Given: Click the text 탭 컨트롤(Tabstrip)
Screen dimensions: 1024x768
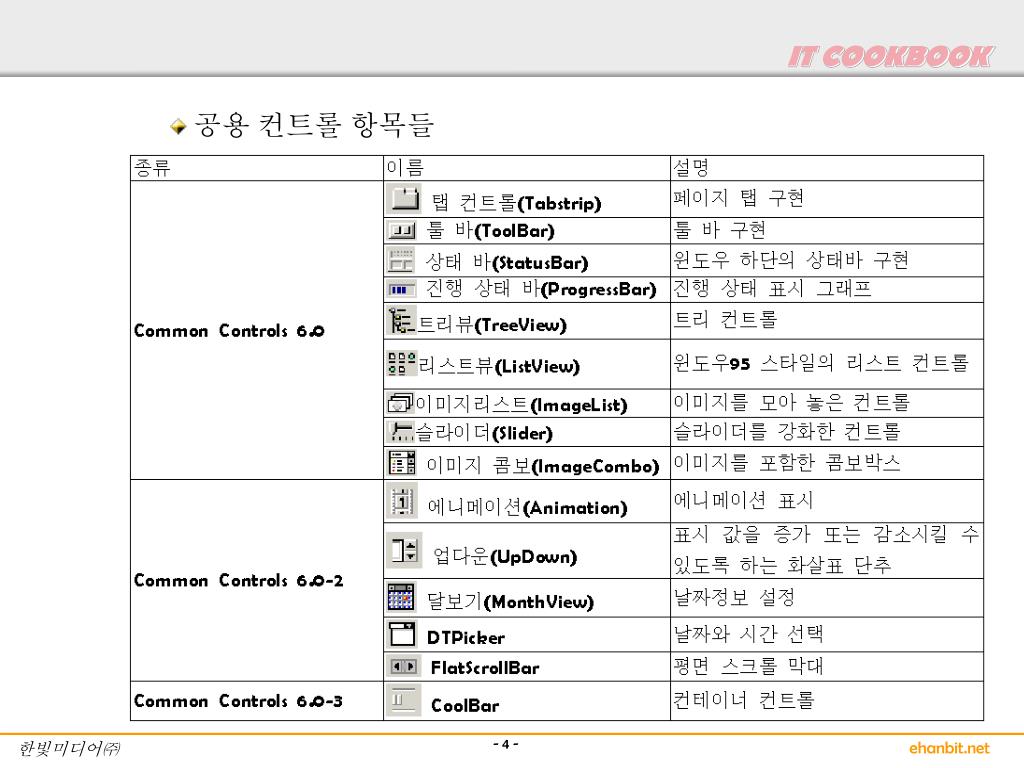Looking at the screenshot, I should 516,202.
